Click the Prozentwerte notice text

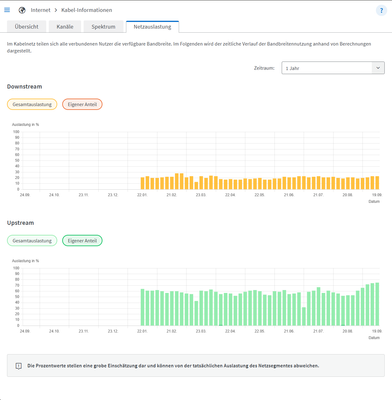point(173,366)
